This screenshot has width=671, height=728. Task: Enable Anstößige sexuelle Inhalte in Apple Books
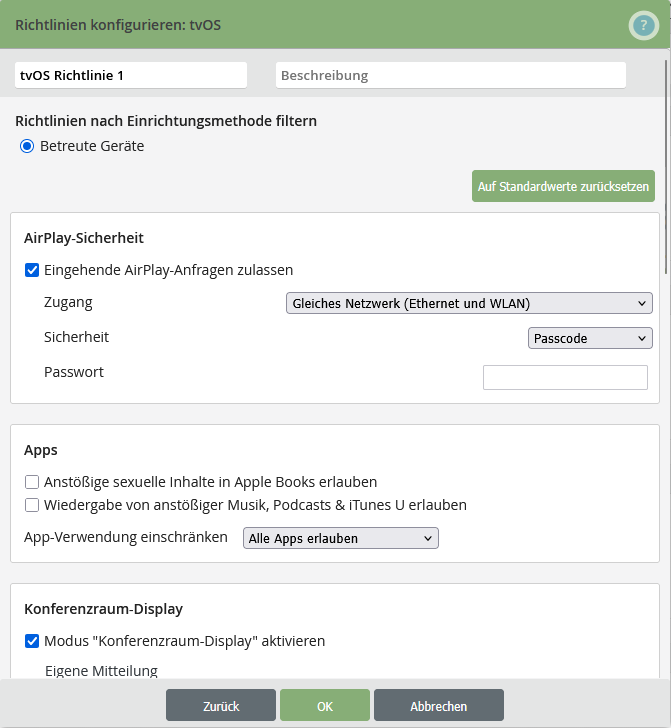click(x=32, y=482)
